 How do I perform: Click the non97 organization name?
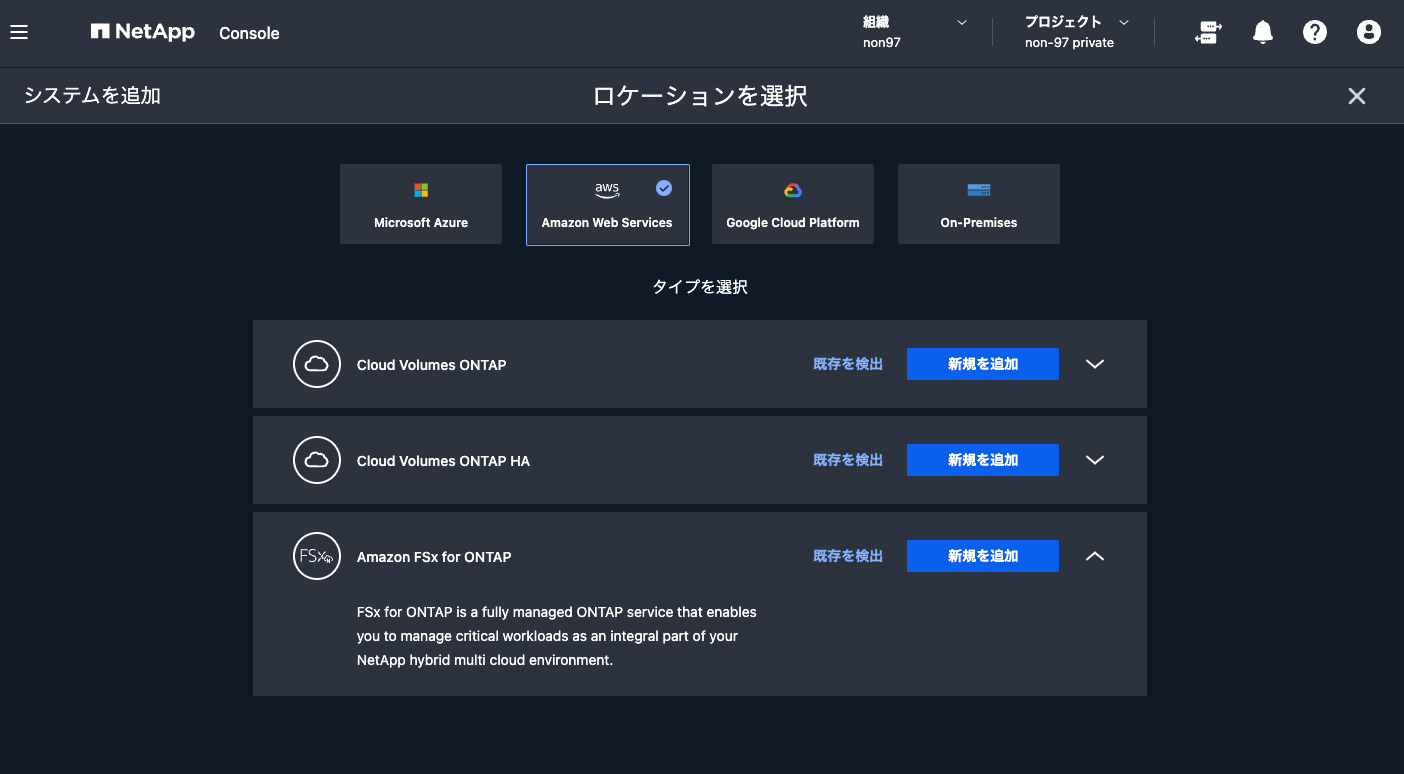tap(882, 43)
